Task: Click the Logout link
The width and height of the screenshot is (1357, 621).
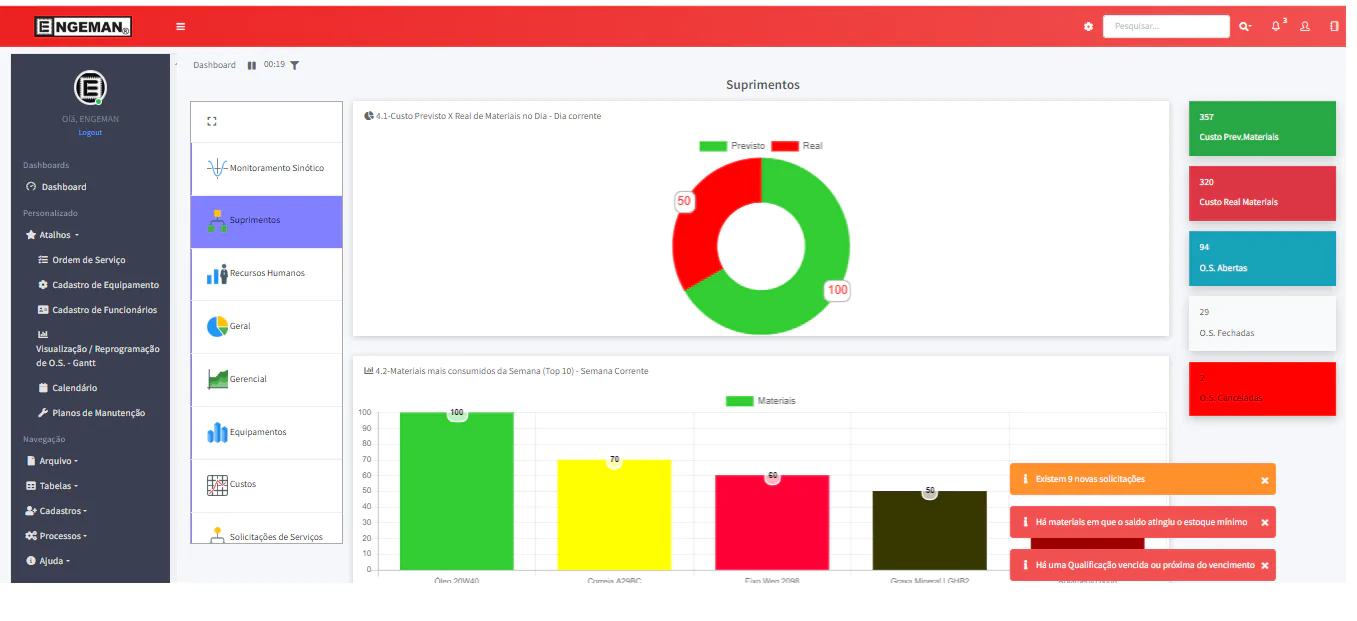Action: 90,133
